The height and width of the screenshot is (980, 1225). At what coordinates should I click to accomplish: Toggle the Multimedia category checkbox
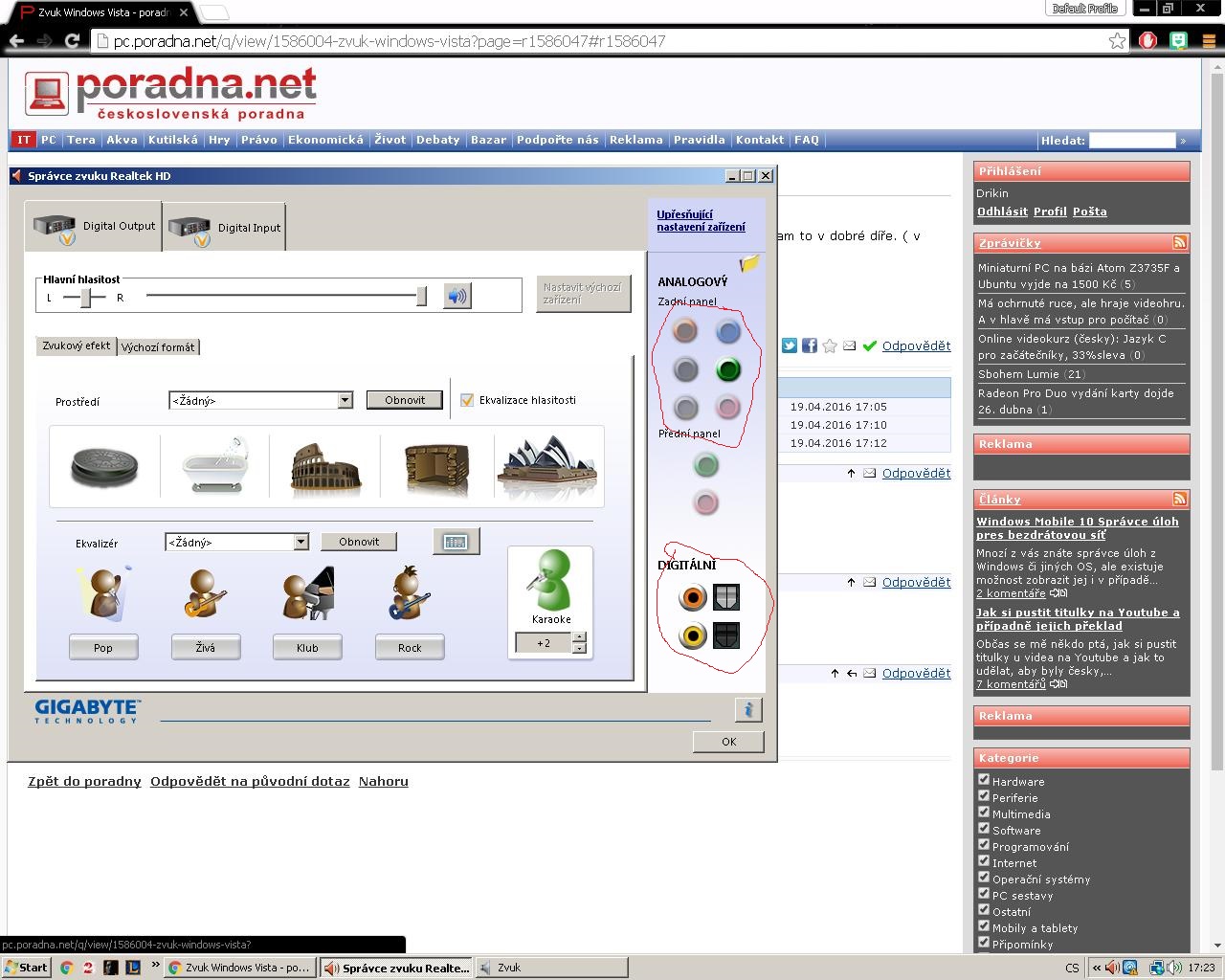point(983,813)
